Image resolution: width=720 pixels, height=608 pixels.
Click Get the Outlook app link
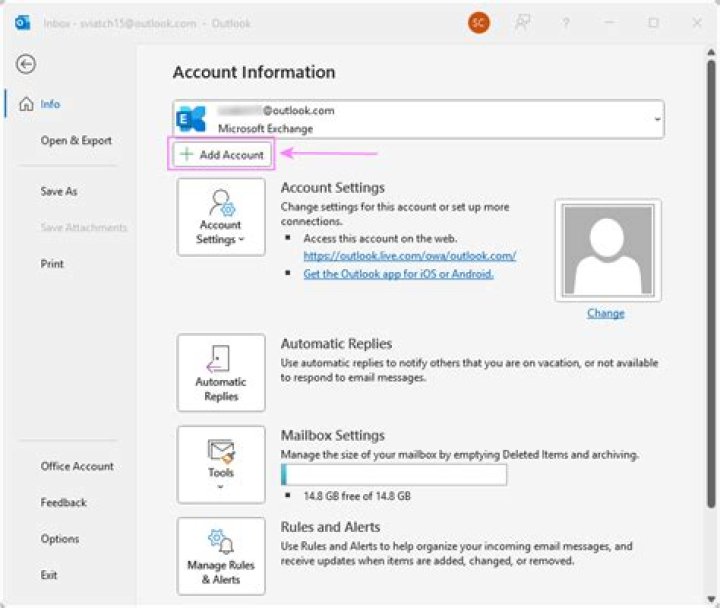(398, 273)
